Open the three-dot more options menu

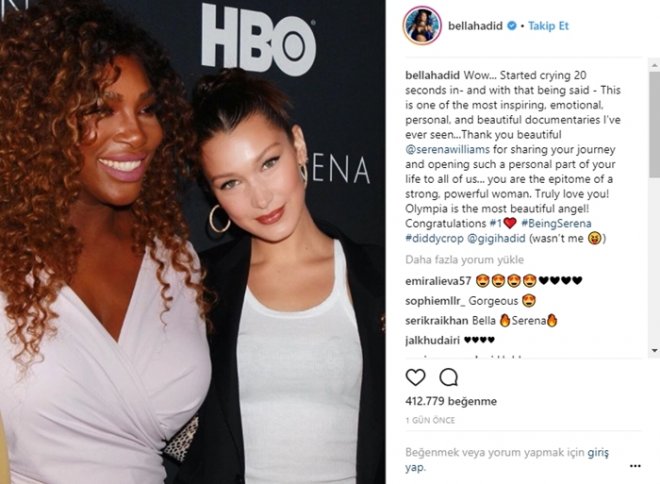(635, 466)
